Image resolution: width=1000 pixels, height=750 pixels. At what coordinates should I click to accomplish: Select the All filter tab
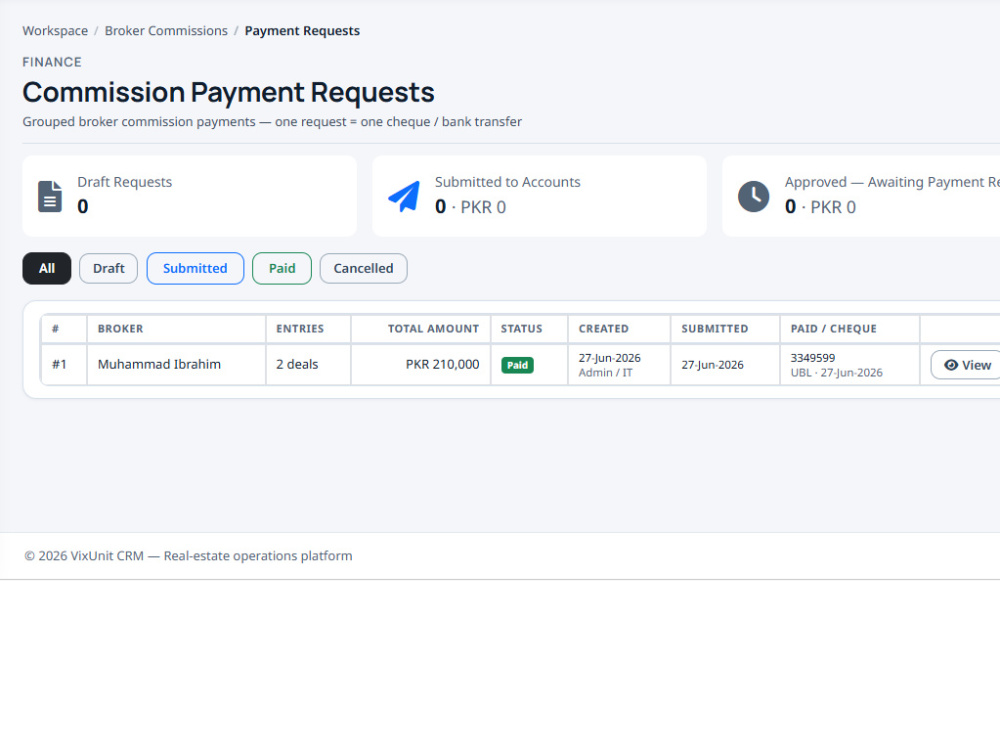[47, 268]
